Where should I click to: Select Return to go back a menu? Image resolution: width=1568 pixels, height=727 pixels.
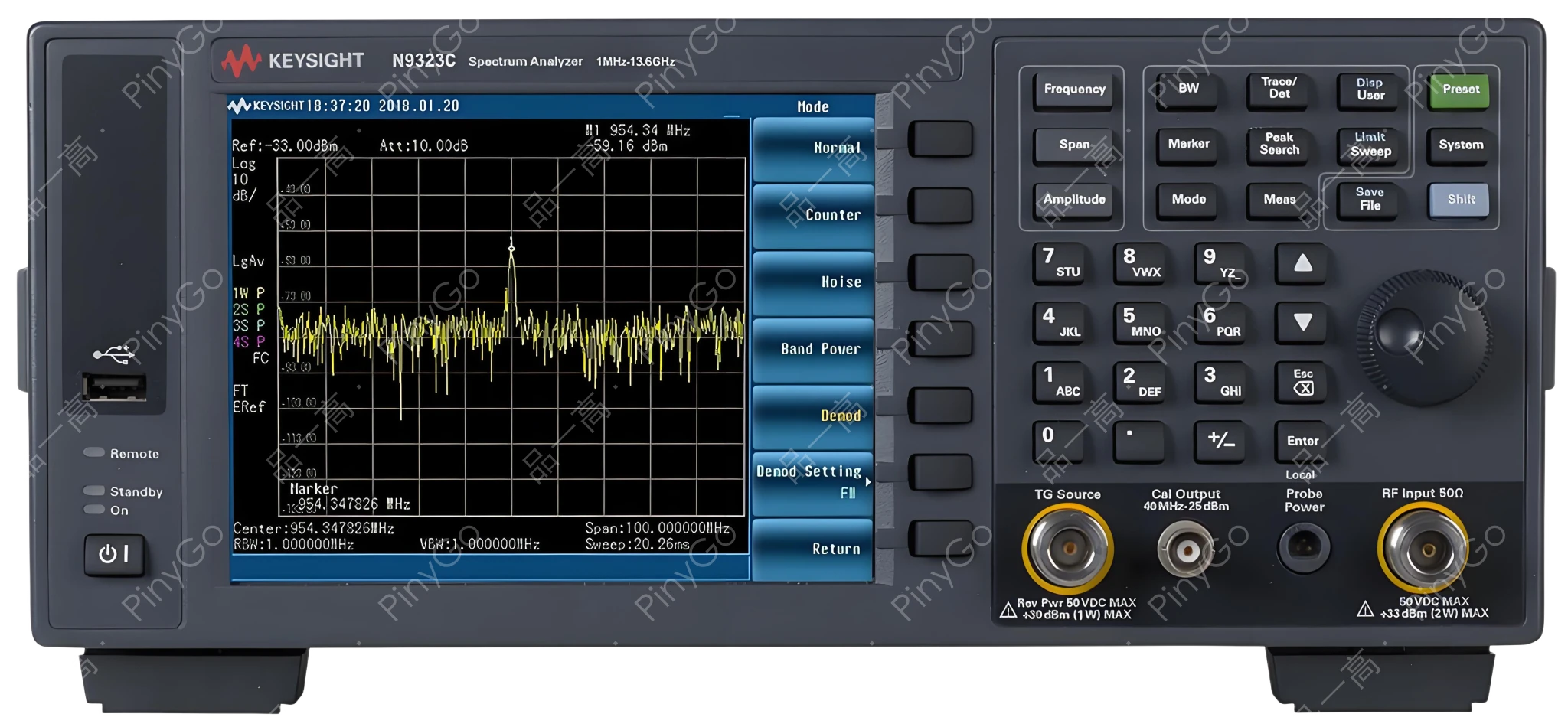pos(813,549)
